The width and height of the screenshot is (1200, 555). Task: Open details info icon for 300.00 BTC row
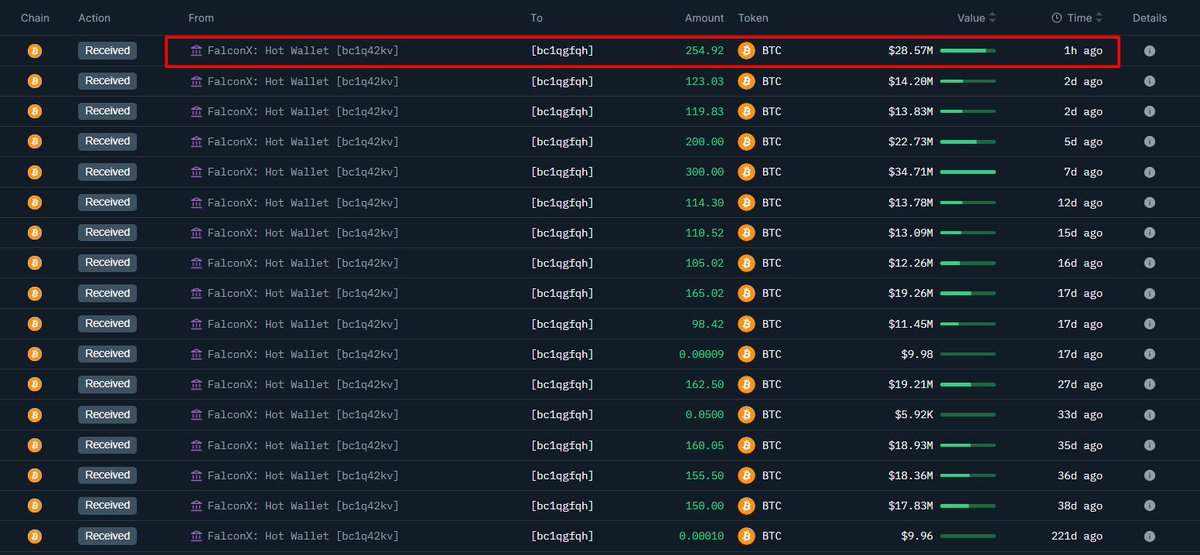tap(1149, 172)
